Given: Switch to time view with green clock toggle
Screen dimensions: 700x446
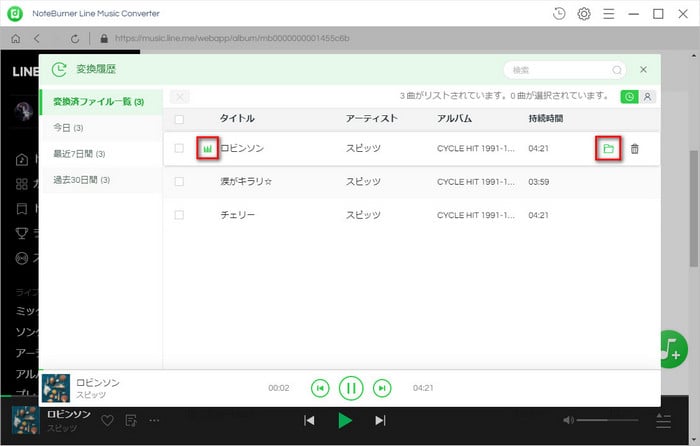Looking at the screenshot, I should click(x=629, y=97).
